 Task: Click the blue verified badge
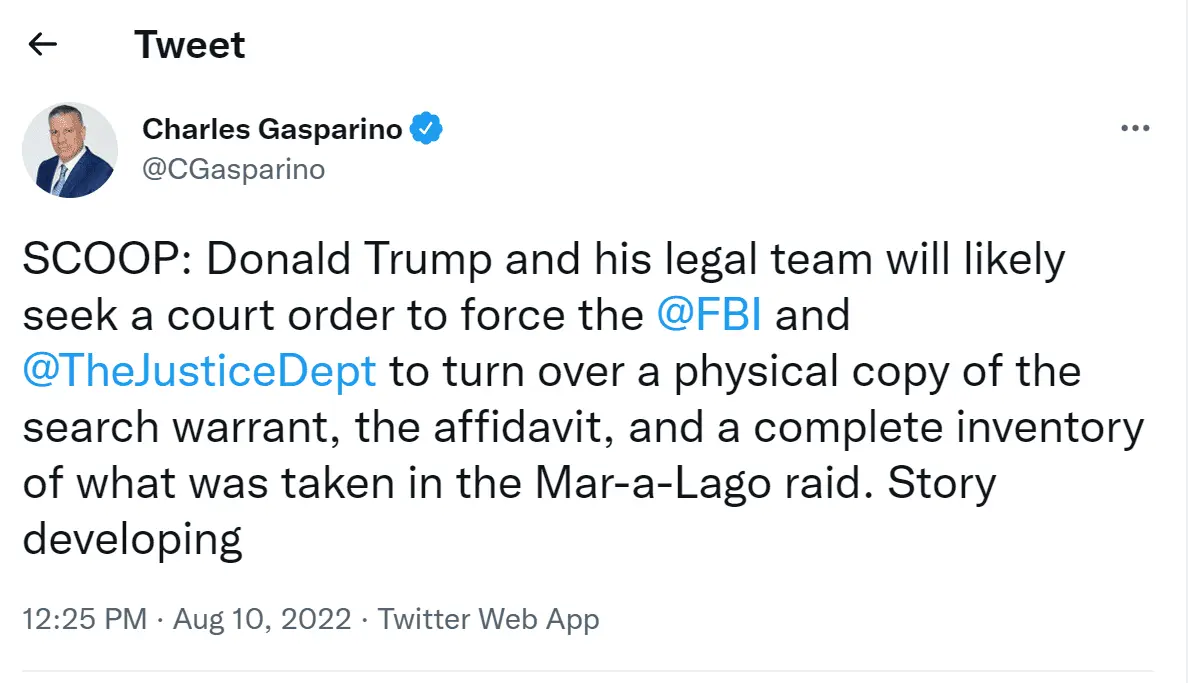[x=429, y=129]
